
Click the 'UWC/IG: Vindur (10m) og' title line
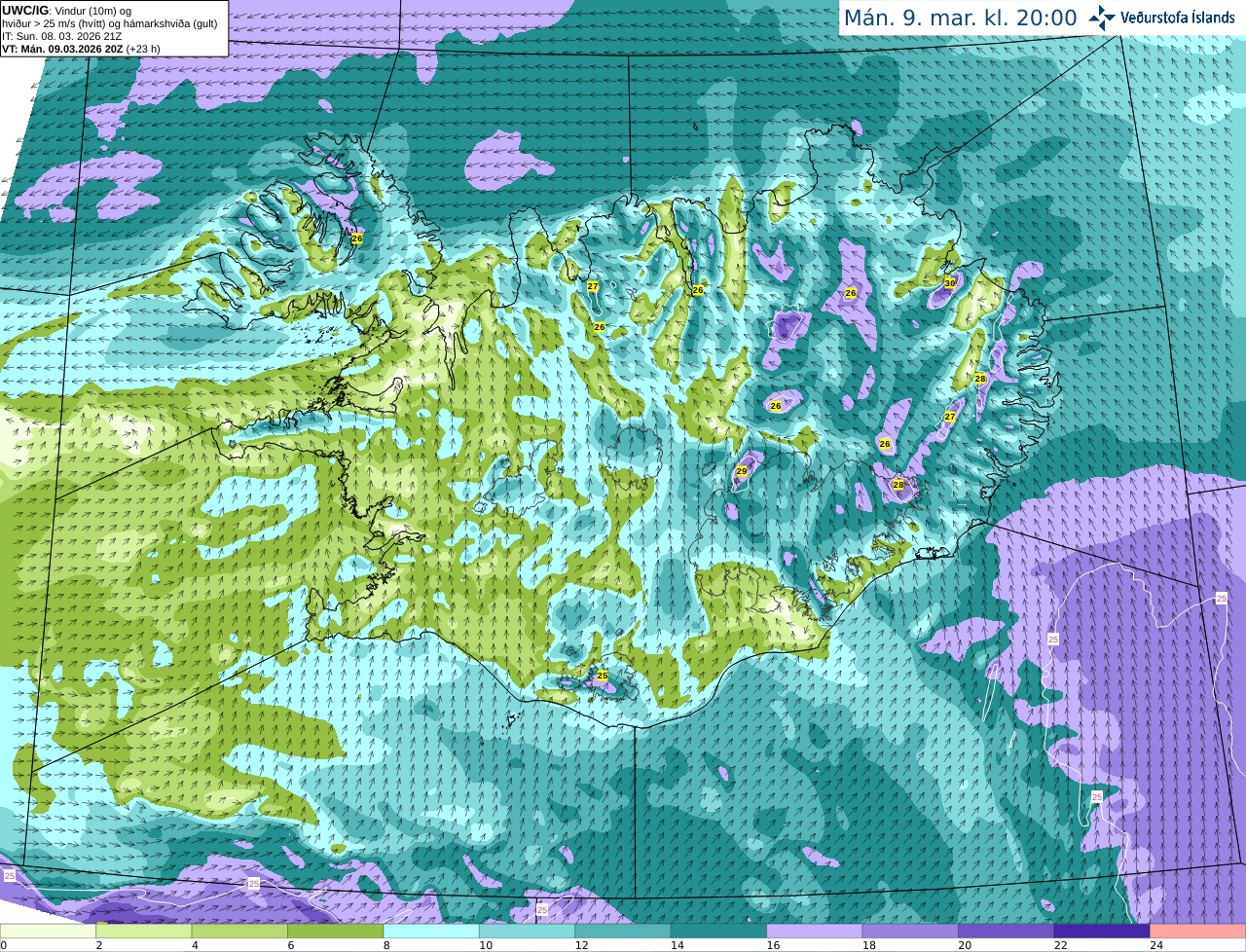(66, 11)
